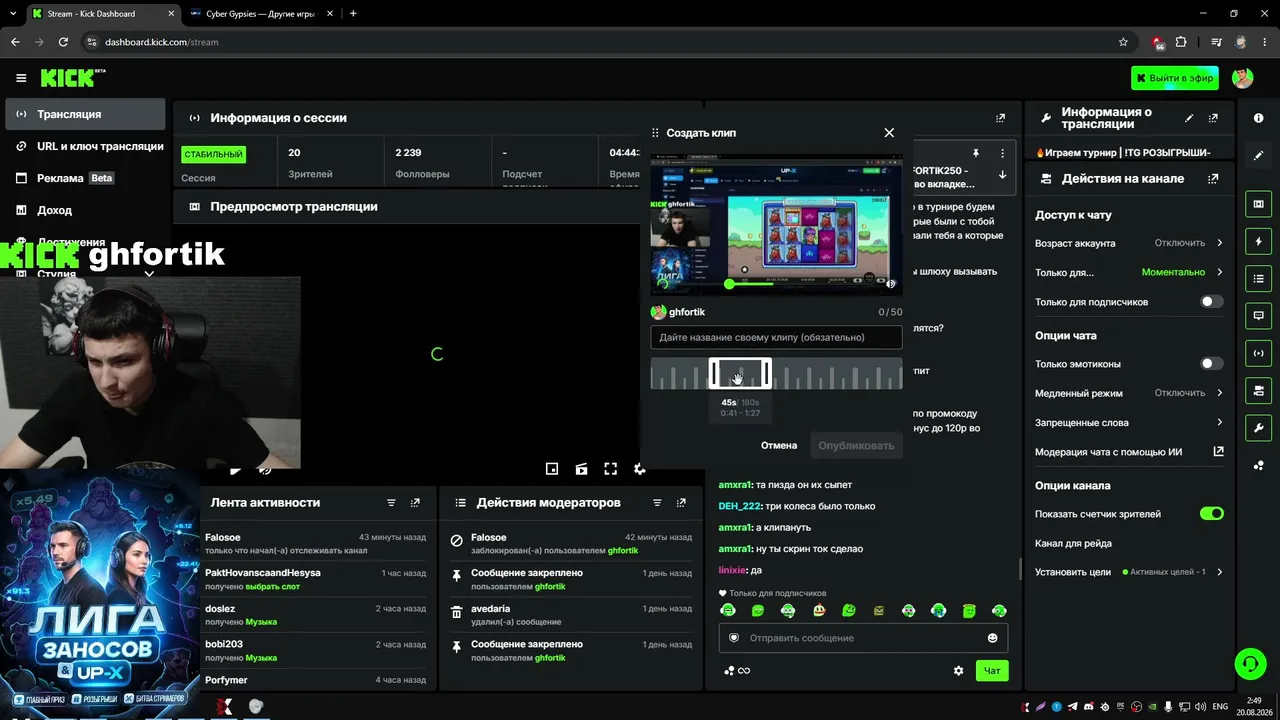Click the Опубликовать clip button
Screen dimensions: 1280x720
coord(856,445)
